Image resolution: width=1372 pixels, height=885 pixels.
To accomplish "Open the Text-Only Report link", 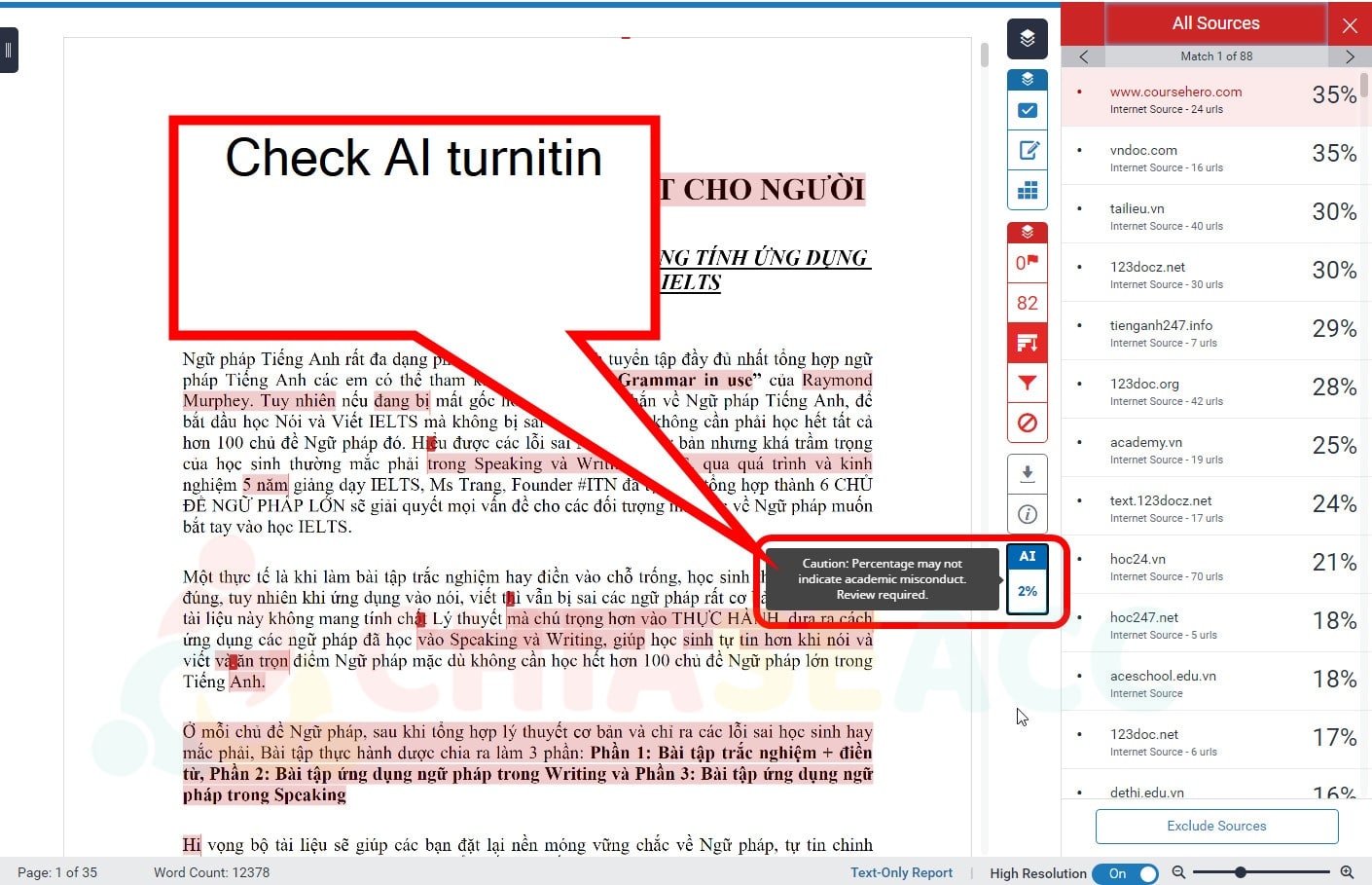I will pyautogui.click(x=901, y=872).
